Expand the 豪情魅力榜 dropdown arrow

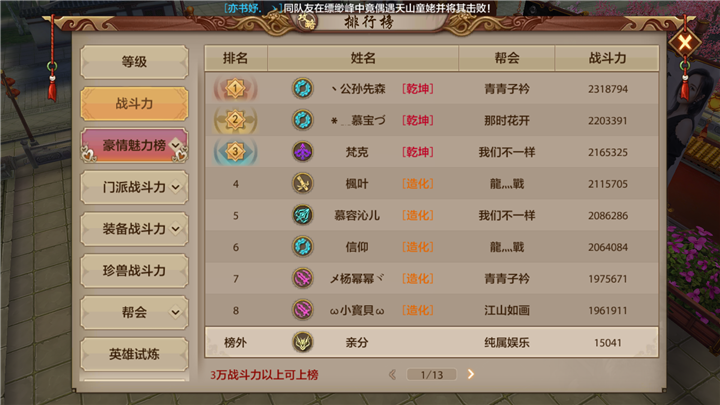click(x=176, y=145)
